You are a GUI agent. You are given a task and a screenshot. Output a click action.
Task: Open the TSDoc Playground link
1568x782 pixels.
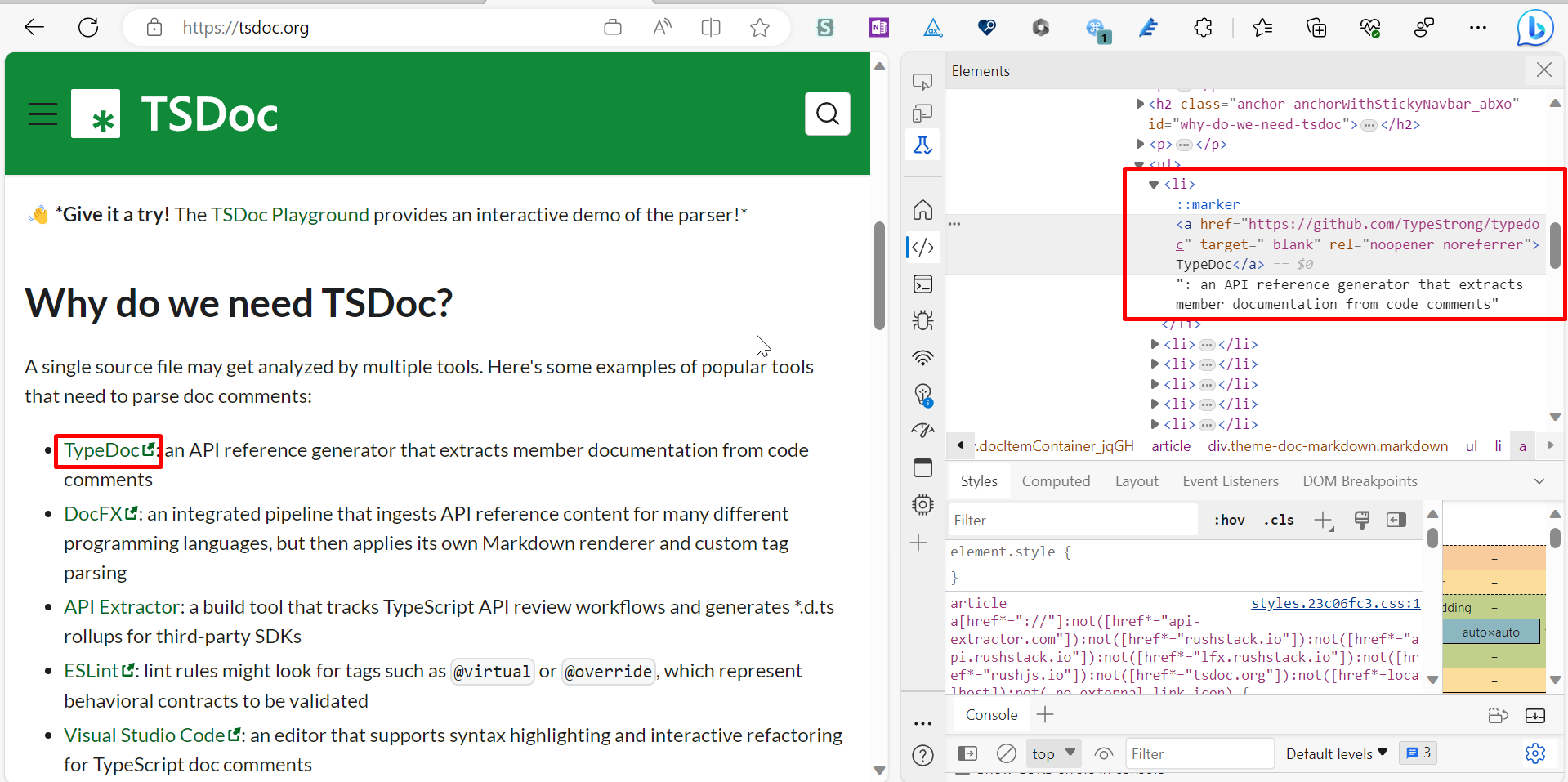pos(289,215)
